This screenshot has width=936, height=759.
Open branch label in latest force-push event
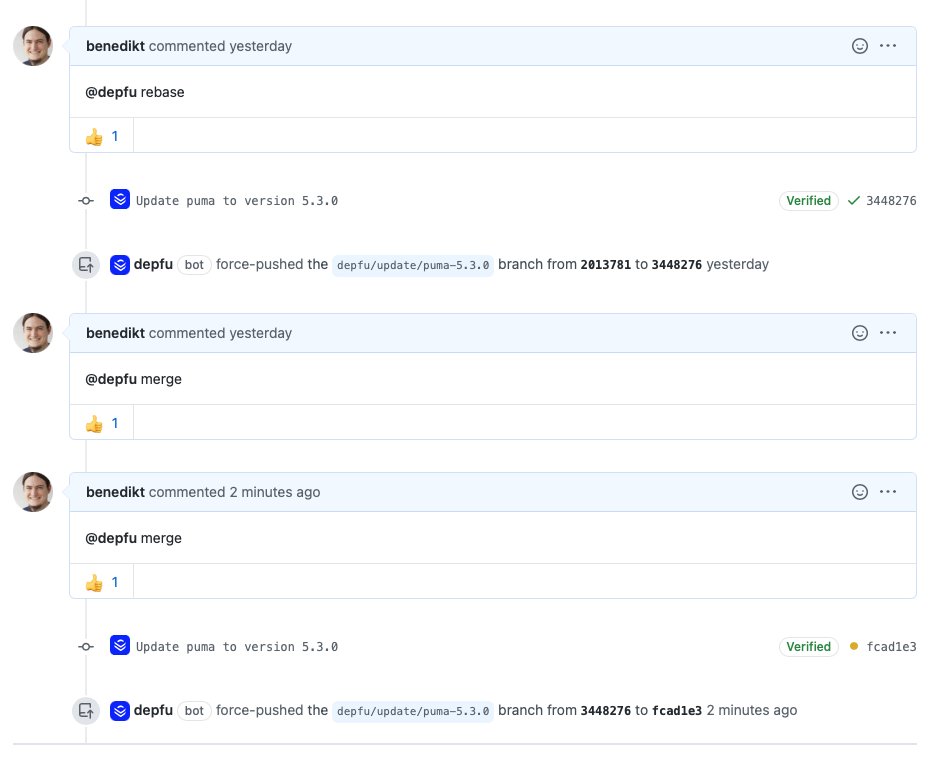pyautogui.click(x=412, y=711)
